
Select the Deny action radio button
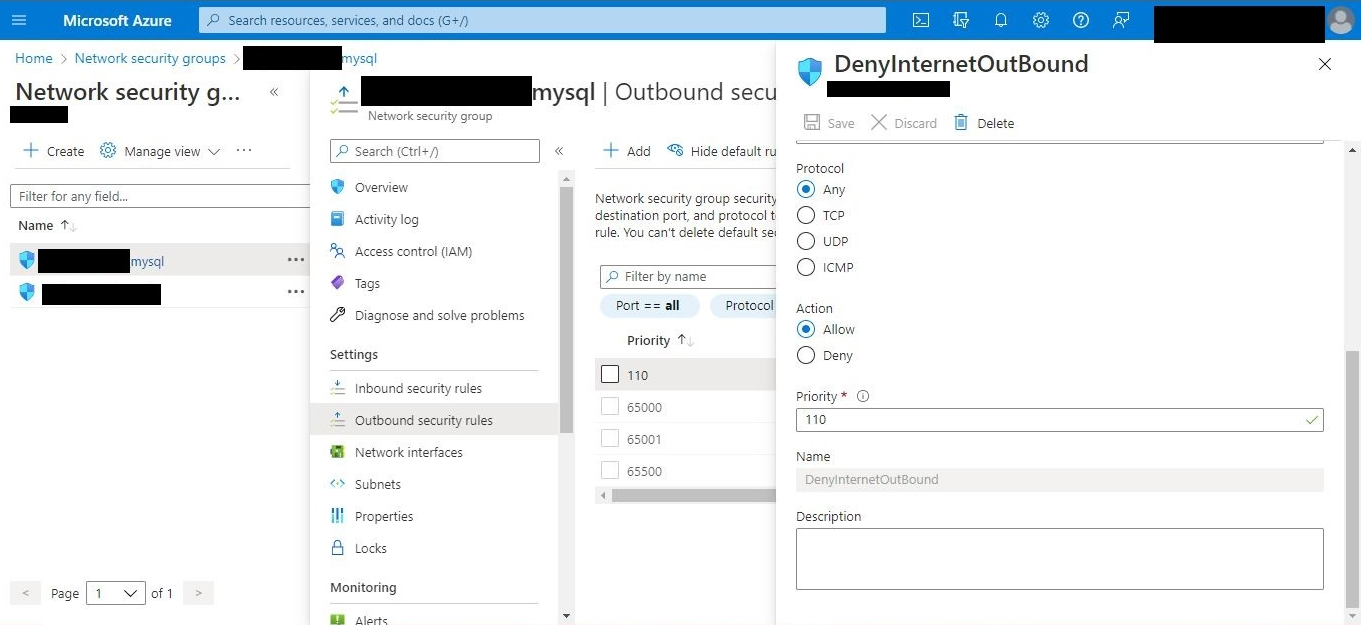(x=806, y=355)
